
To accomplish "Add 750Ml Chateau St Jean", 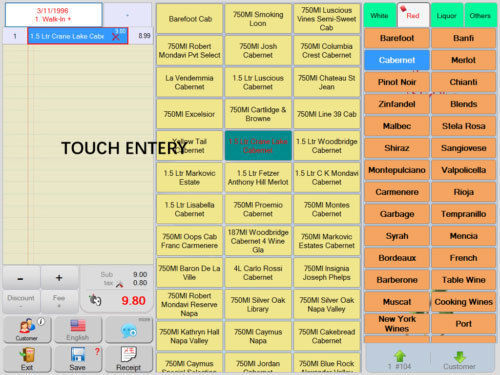I will pos(327,82).
